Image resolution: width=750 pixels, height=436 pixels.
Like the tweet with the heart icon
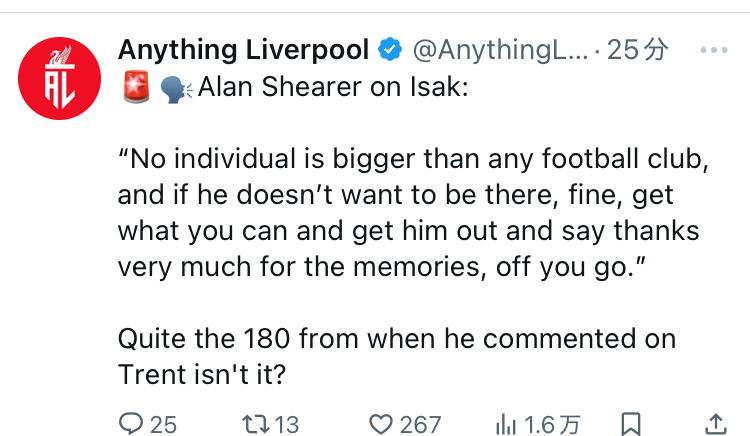pos(381,424)
